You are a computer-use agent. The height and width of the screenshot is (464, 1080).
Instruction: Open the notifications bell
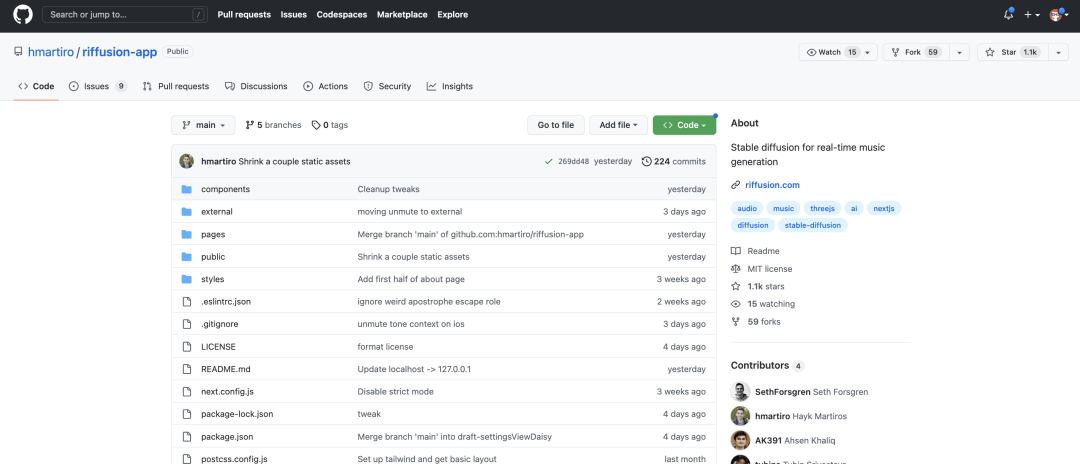tap(1008, 14)
